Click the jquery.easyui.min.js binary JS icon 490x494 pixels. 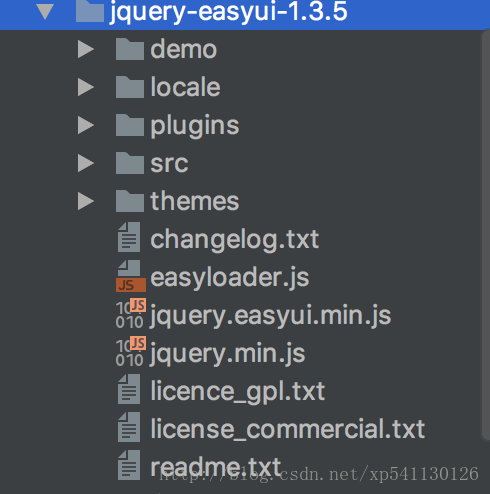click(131, 314)
